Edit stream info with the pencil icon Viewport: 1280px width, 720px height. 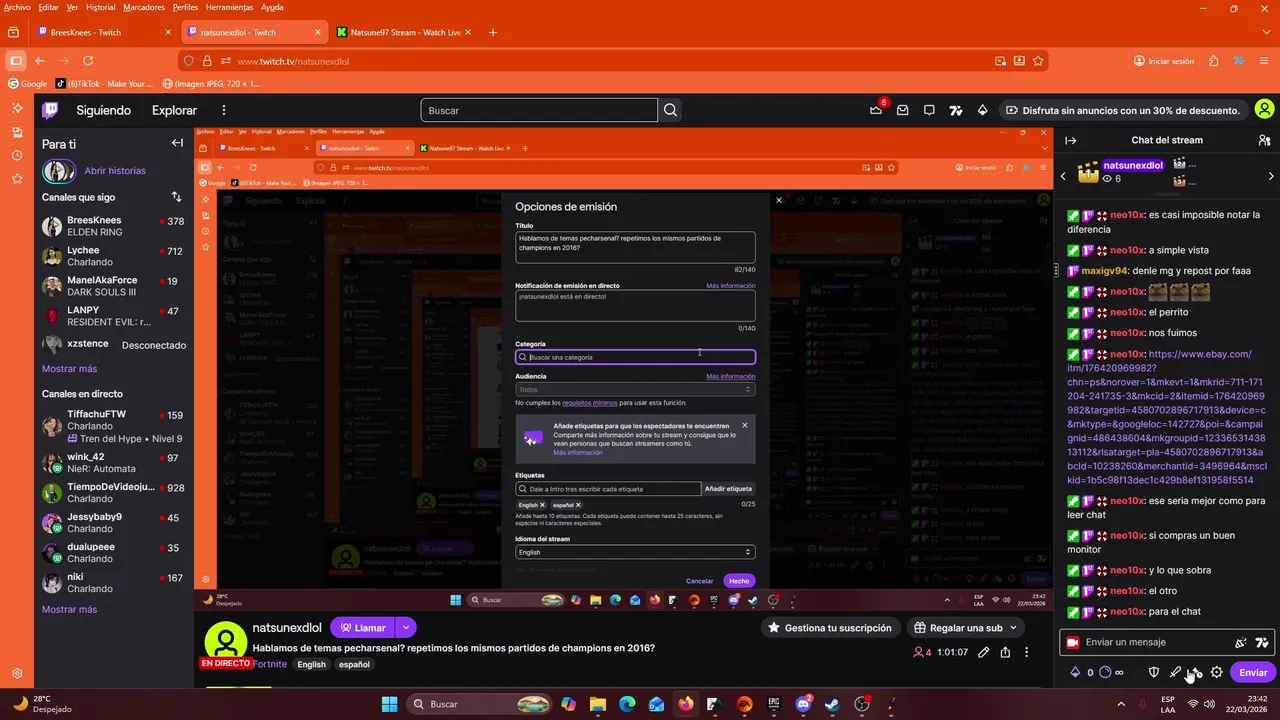pyautogui.click(x=984, y=652)
